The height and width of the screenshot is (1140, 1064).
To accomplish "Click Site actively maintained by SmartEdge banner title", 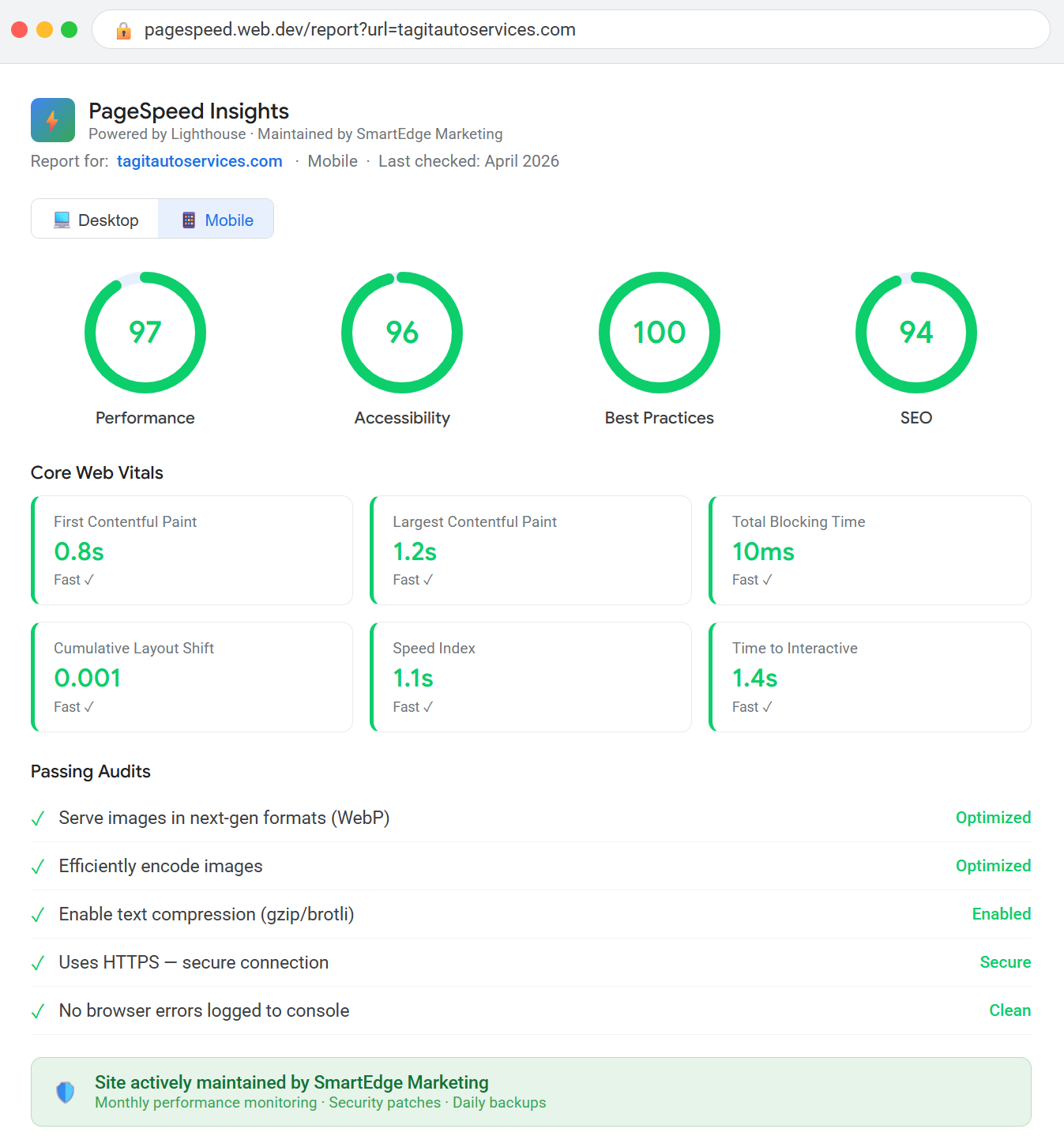I will coord(291,1082).
